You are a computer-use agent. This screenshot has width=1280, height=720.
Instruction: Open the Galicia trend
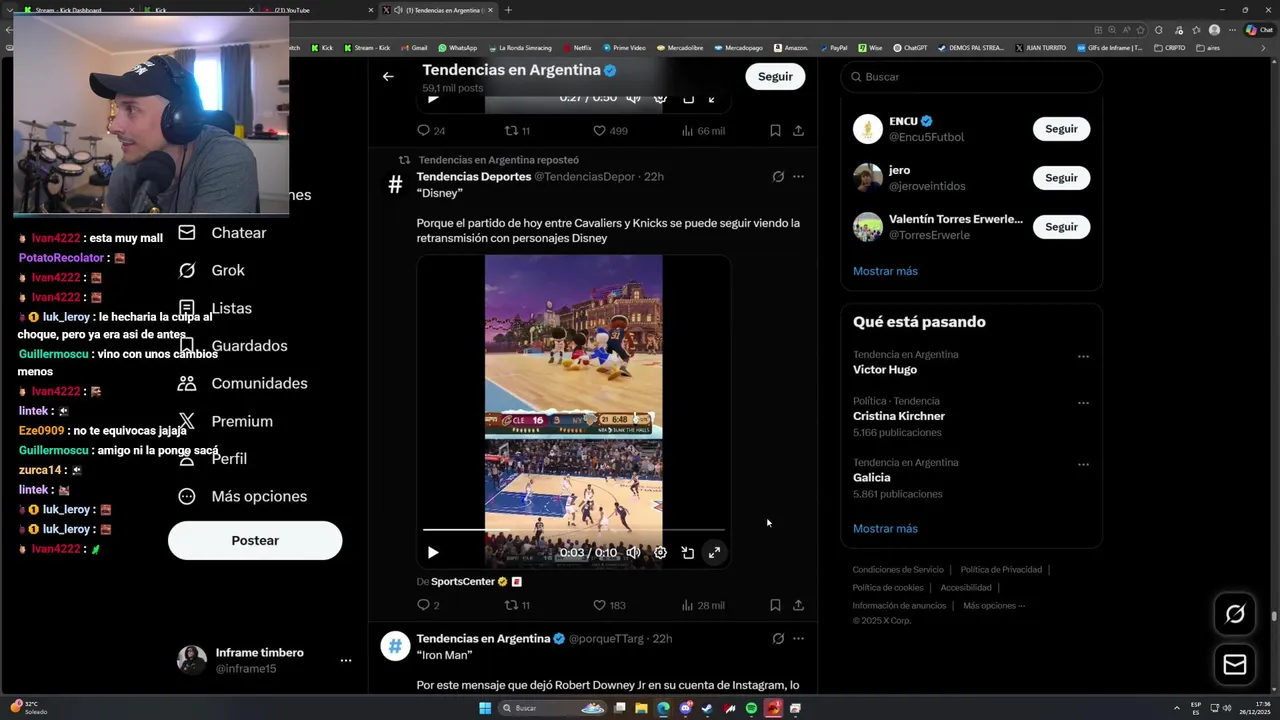click(871, 478)
